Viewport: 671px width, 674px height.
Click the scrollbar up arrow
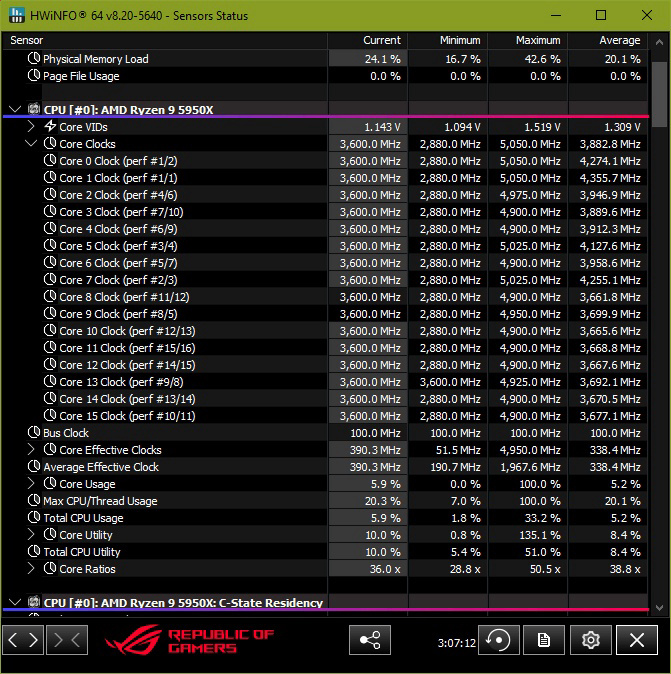click(659, 42)
